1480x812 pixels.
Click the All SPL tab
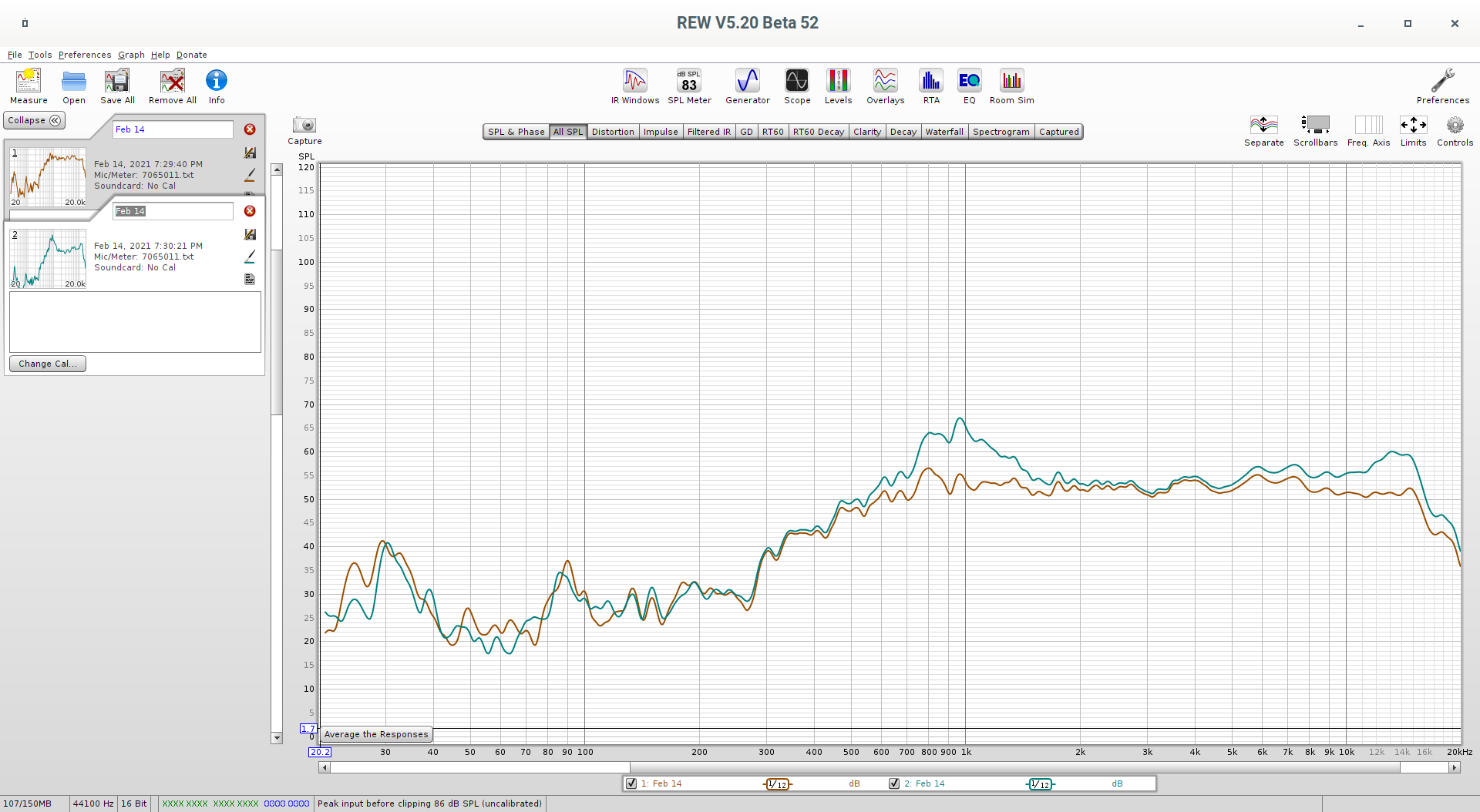point(568,132)
